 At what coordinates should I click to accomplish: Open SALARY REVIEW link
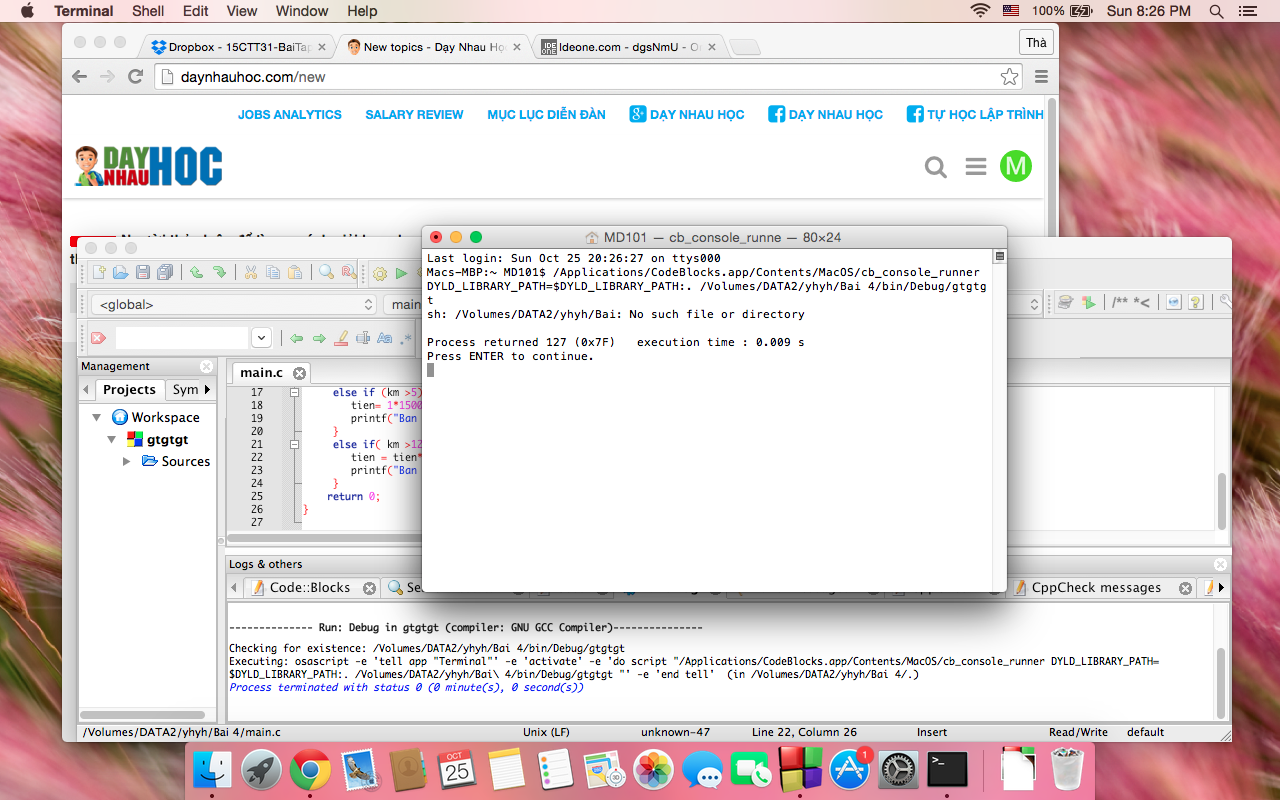click(414, 115)
